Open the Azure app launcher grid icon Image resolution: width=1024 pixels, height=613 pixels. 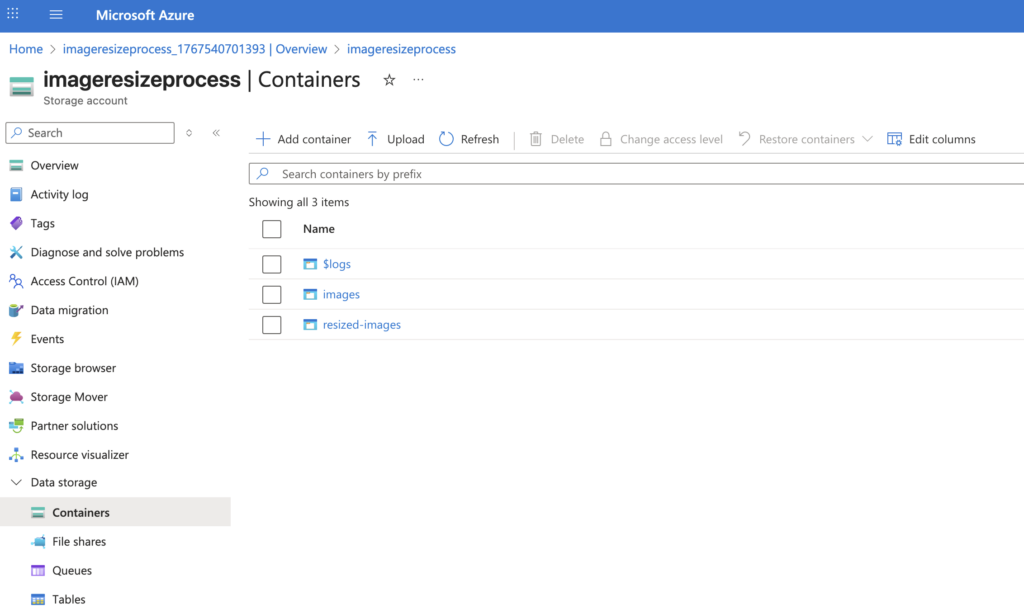point(13,15)
